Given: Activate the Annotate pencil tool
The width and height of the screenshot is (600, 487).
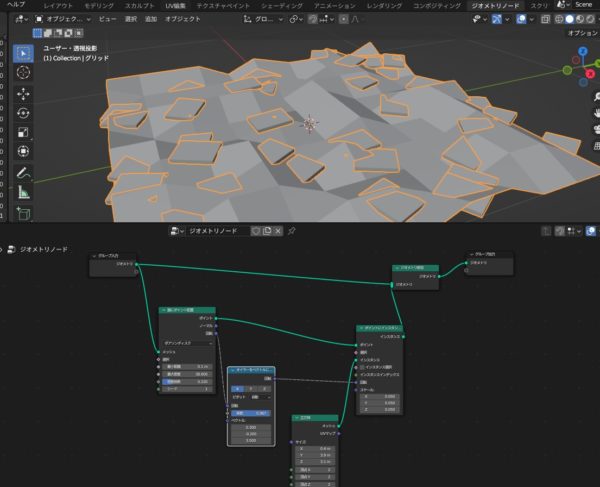Looking at the screenshot, I should (x=24, y=171).
